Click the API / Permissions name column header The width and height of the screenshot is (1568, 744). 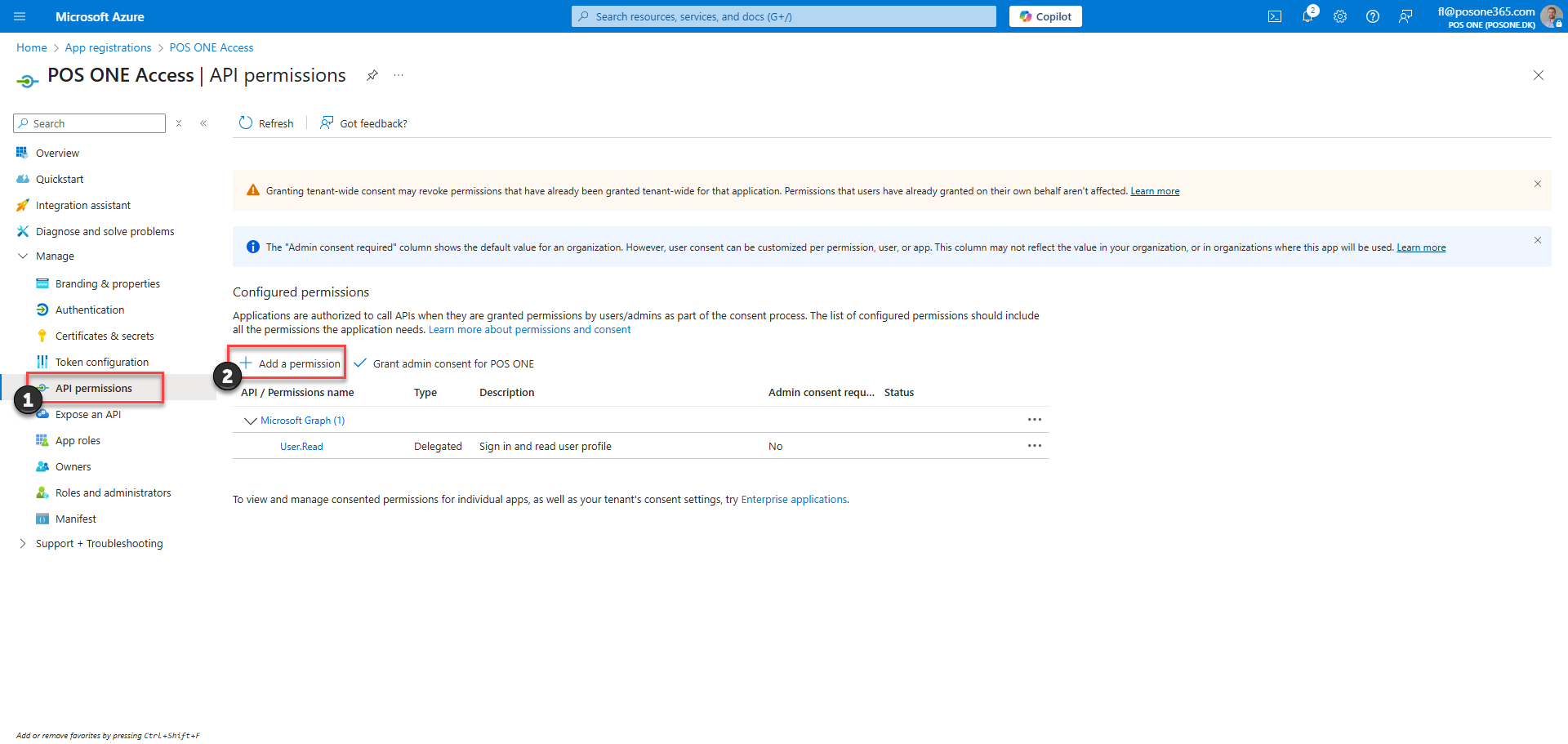[x=297, y=393]
